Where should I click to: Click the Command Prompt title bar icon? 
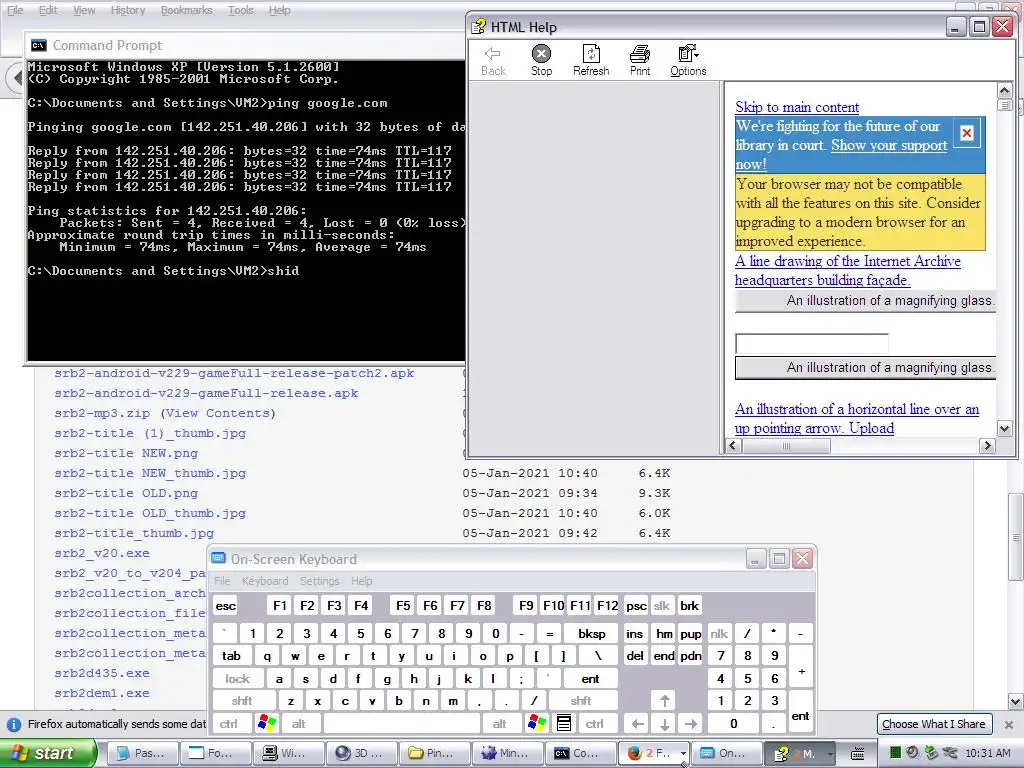pos(39,45)
